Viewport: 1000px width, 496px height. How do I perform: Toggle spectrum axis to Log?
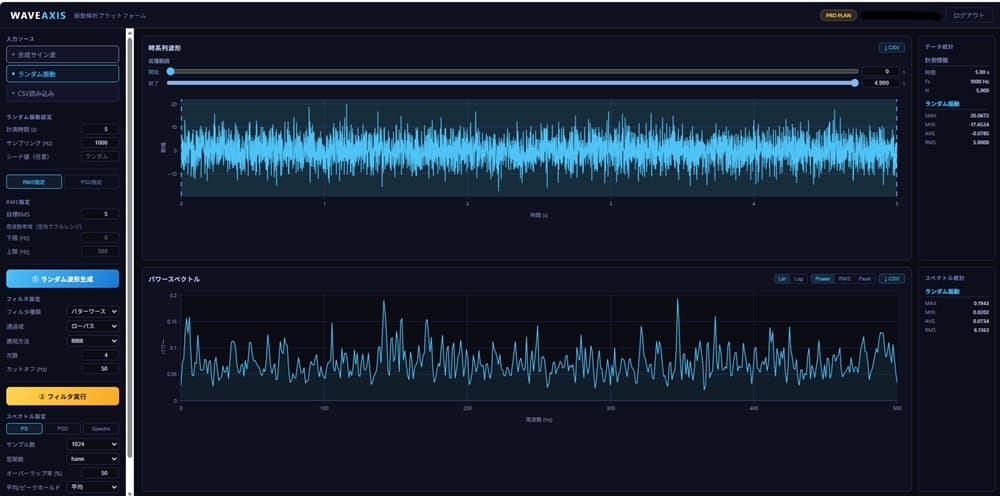point(798,279)
